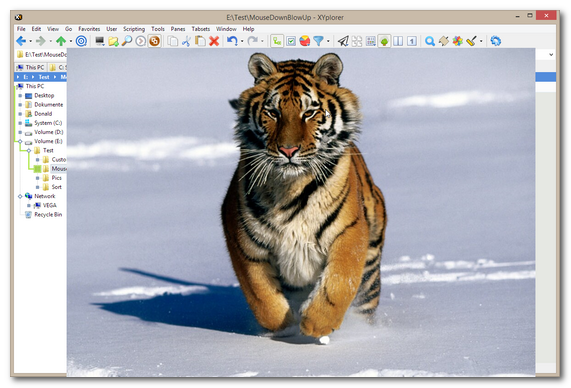The image size is (571, 388).
Task: Open the brush icon dropdown arrow
Action: point(481,41)
